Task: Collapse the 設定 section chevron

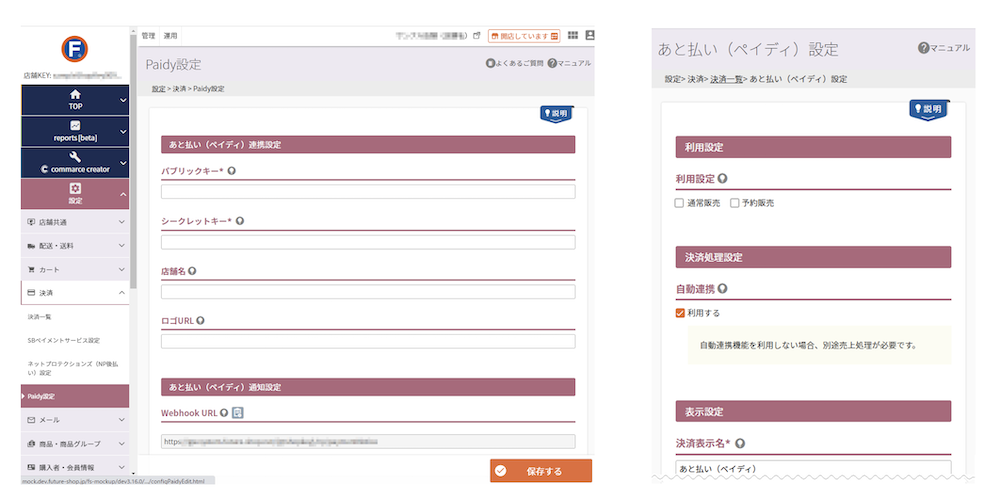Action: point(123,194)
